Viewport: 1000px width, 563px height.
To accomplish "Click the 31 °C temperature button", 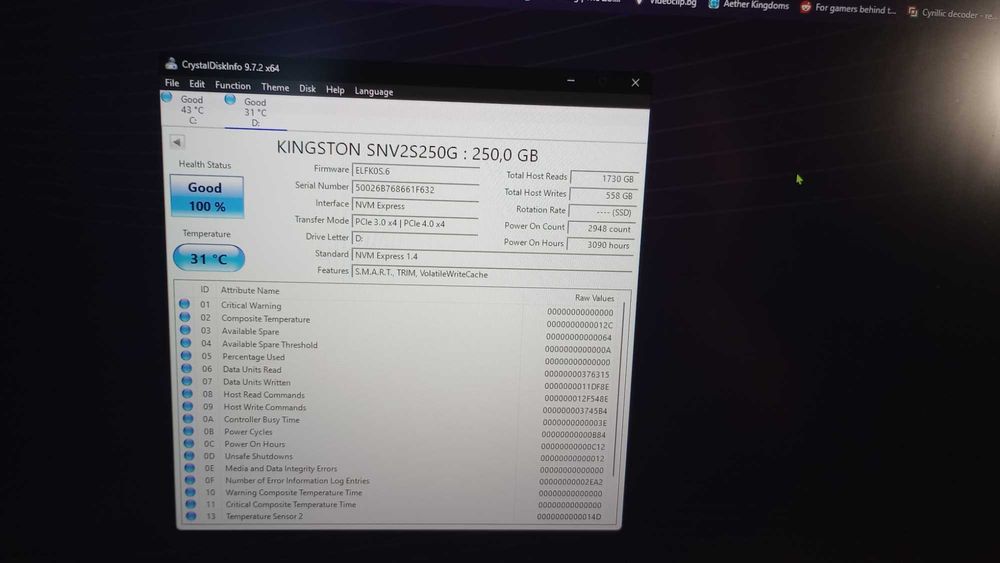I will pyautogui.click(x=209, y=258).
